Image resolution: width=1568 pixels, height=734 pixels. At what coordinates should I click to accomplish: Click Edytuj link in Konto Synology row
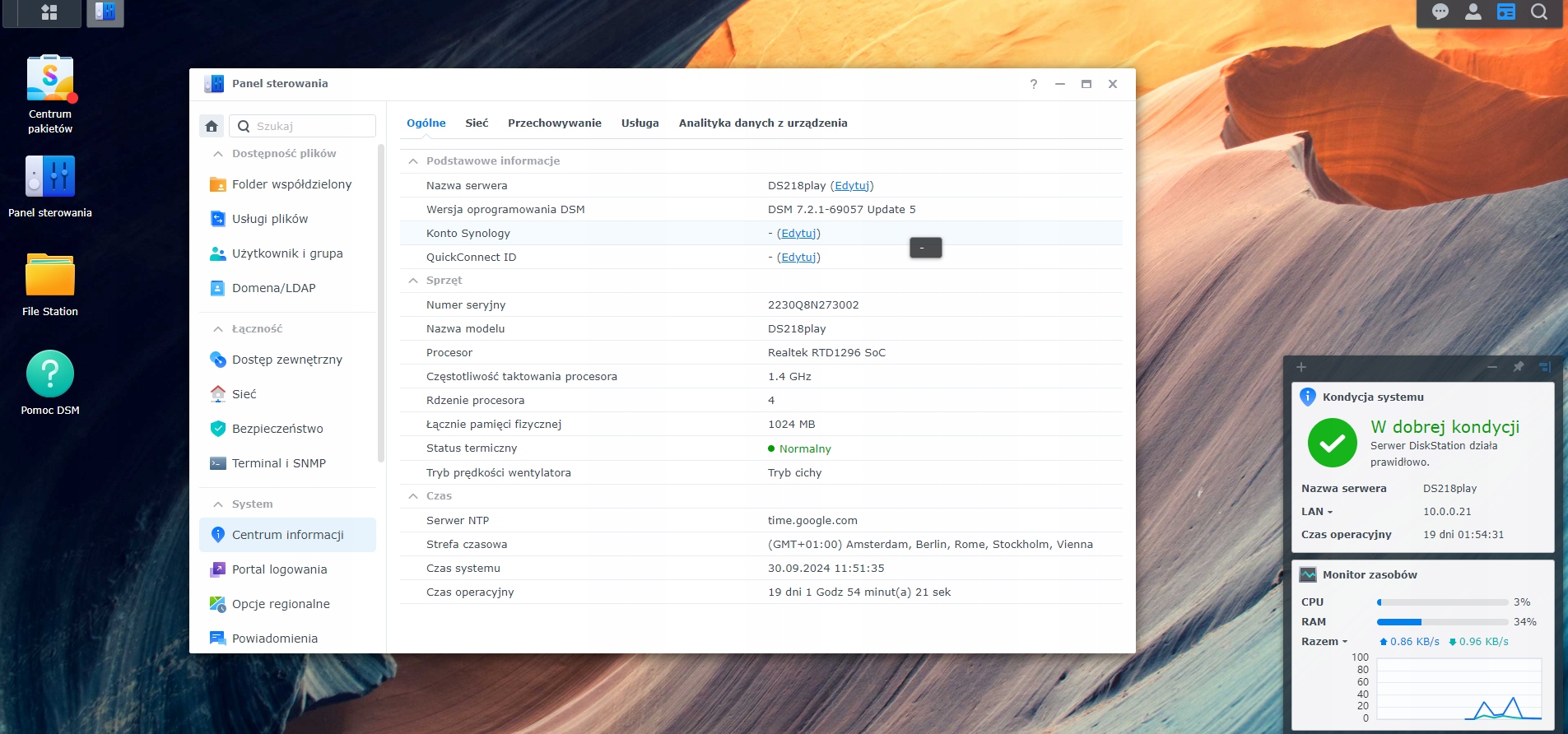pyautogui.click(x=798, y=234)
